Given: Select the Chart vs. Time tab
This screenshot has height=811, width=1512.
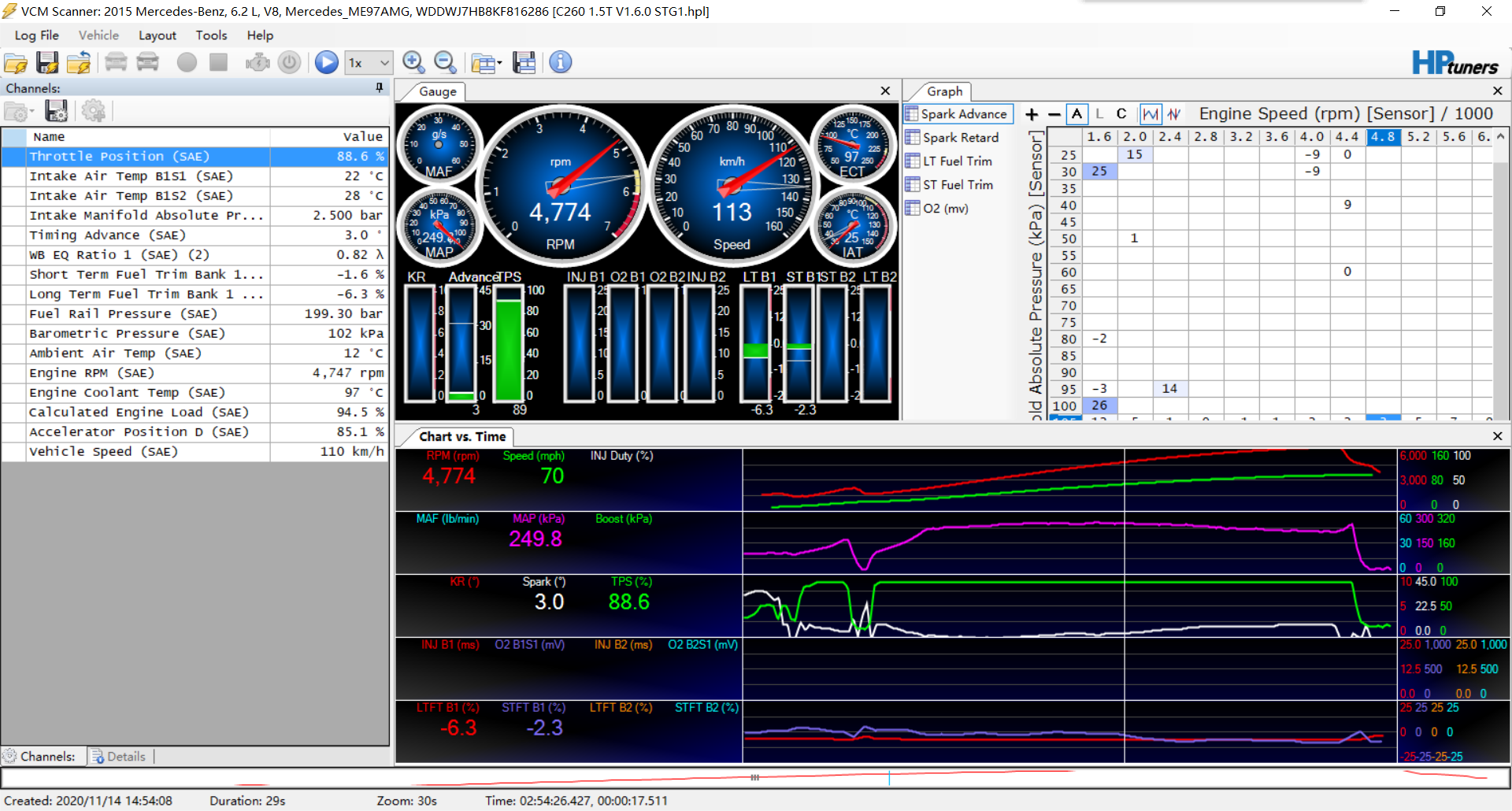Looking at the screenshot, I should tap(462, 436).
